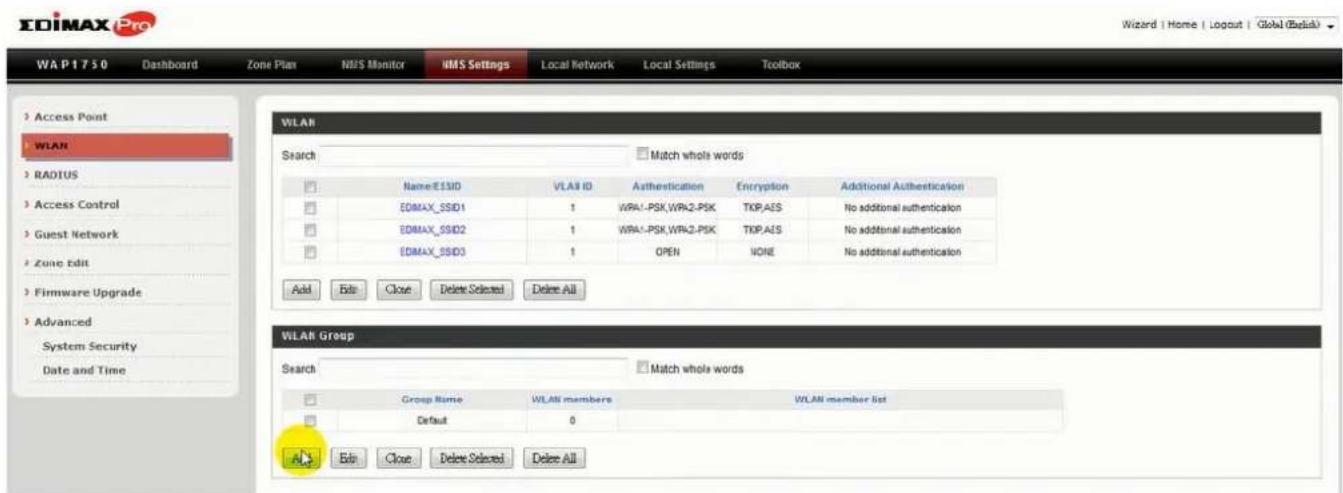Toggle select-all checkbox in WLAN Group header
Image resolution: width=1343 pixels, height=493 pixels.
(x=310, y=400)
